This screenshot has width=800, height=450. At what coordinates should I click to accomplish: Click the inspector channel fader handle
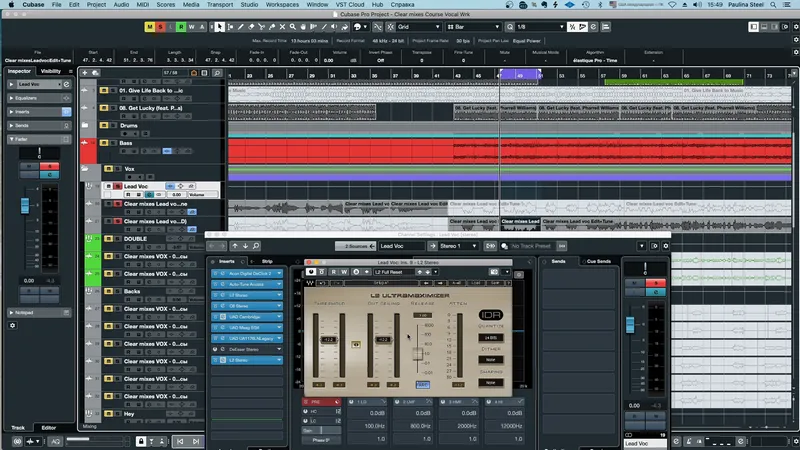pyautogui.click(x=24, y=205)
